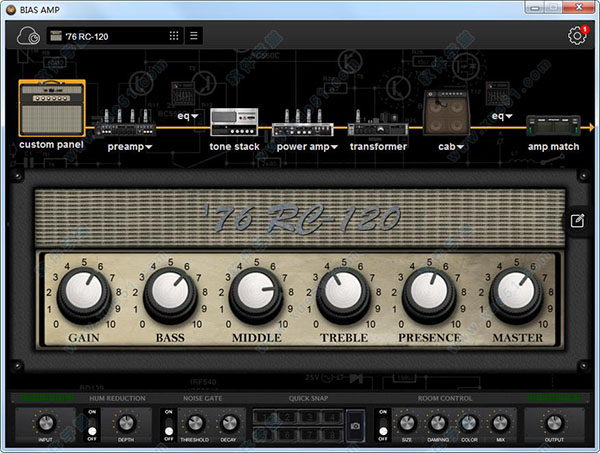Select Quick Snap slot 7
This screenshot has height=453, width=600.
[310, 434]
